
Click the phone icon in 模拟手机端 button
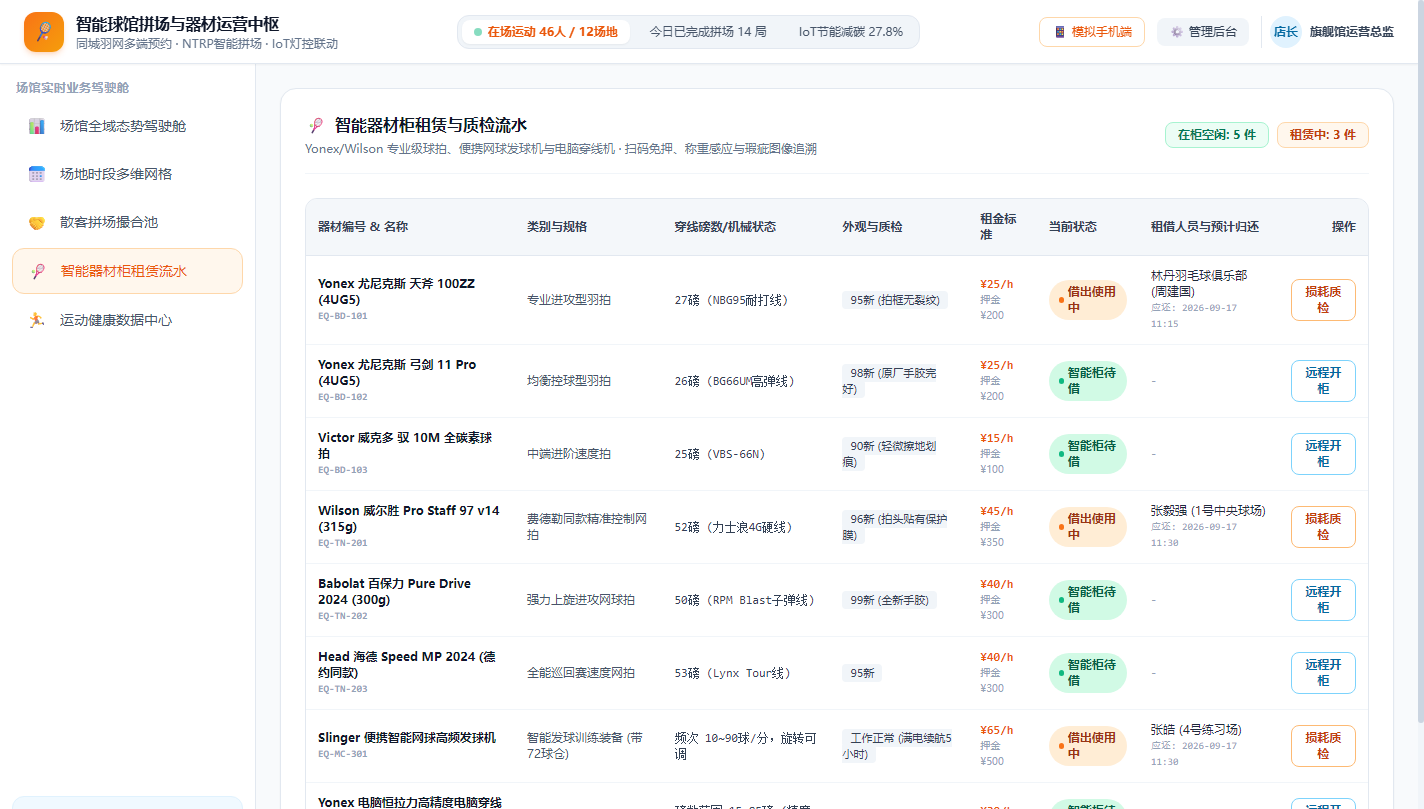pyautogui.click(x=1060, y=32)
